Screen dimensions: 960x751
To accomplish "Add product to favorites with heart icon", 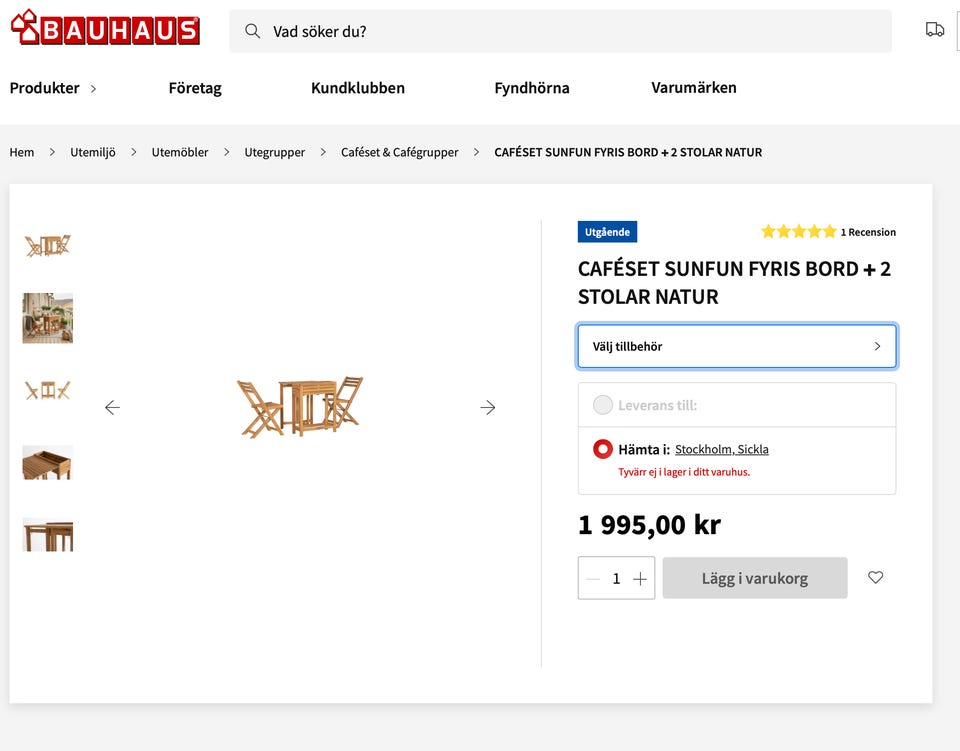I will (876, 577).
